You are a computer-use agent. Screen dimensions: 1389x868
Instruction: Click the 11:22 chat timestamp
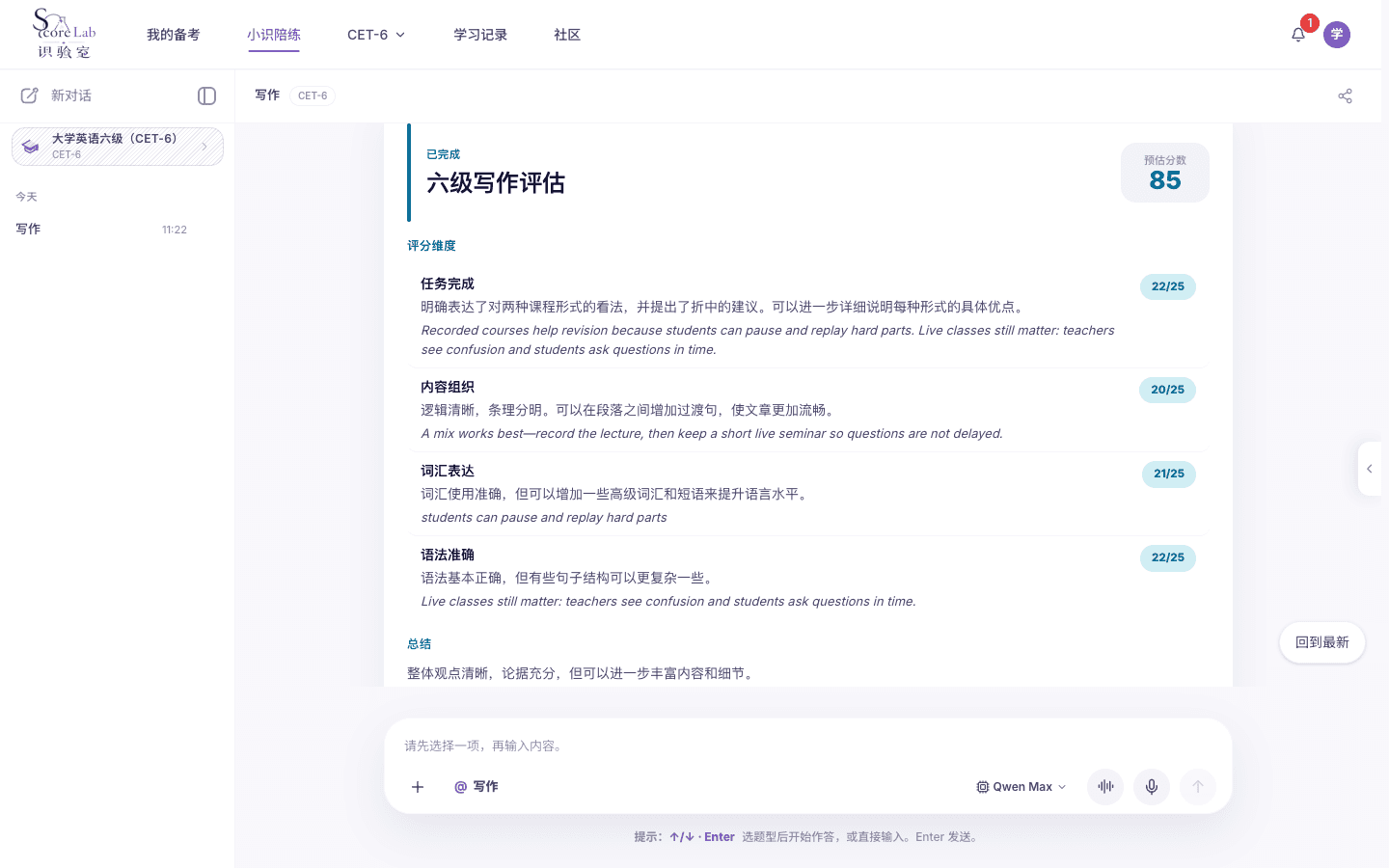tap(175, 230)
